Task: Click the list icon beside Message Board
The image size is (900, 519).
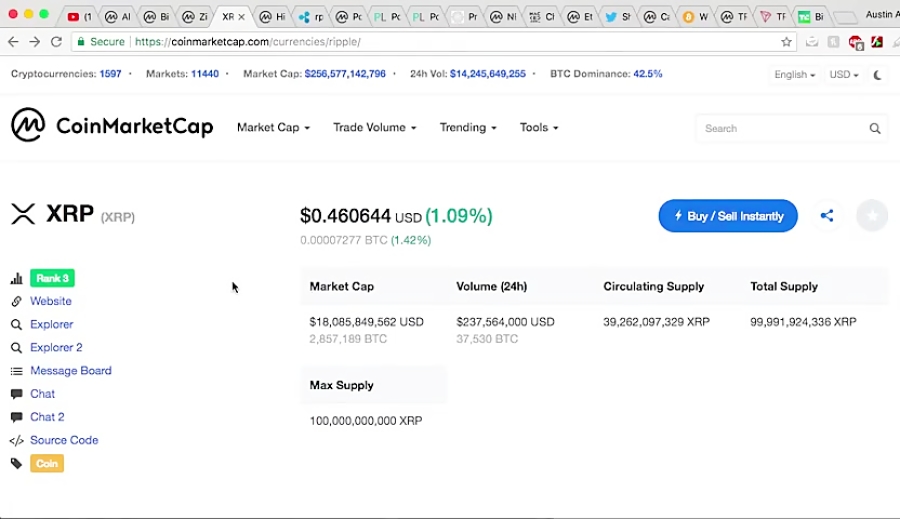Action: click(x=17, y=371)
